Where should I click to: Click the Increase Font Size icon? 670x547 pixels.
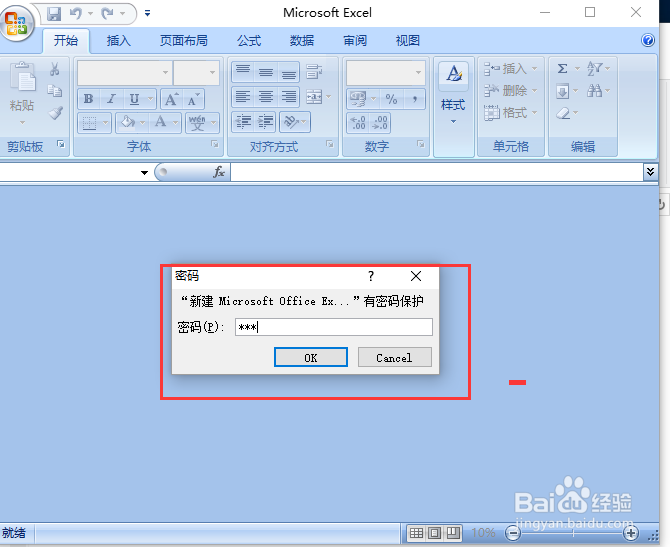(171, 100)
